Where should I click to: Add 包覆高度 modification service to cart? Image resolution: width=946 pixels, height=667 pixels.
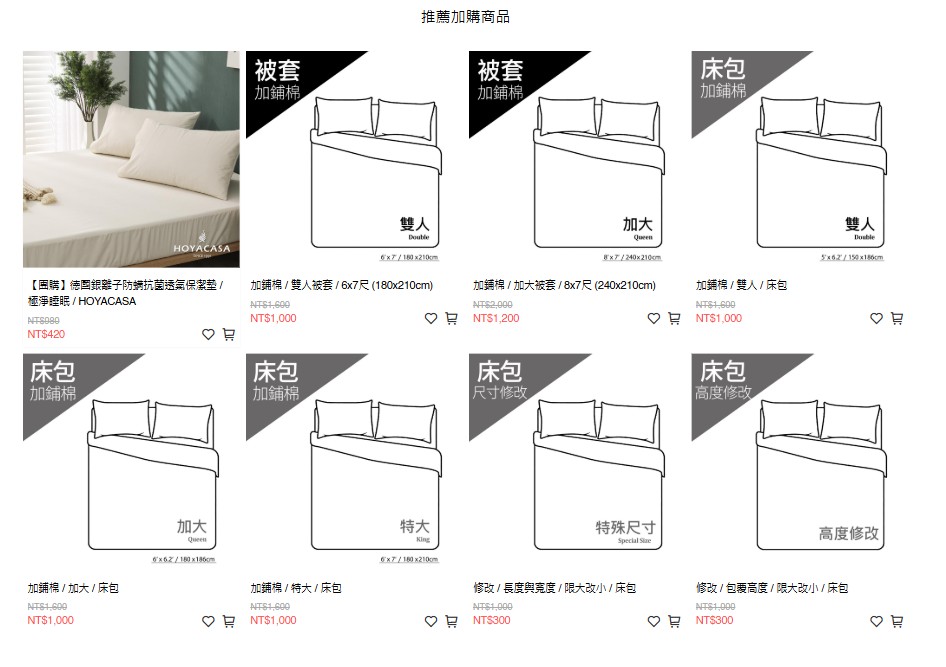click(x=897, y=621)
